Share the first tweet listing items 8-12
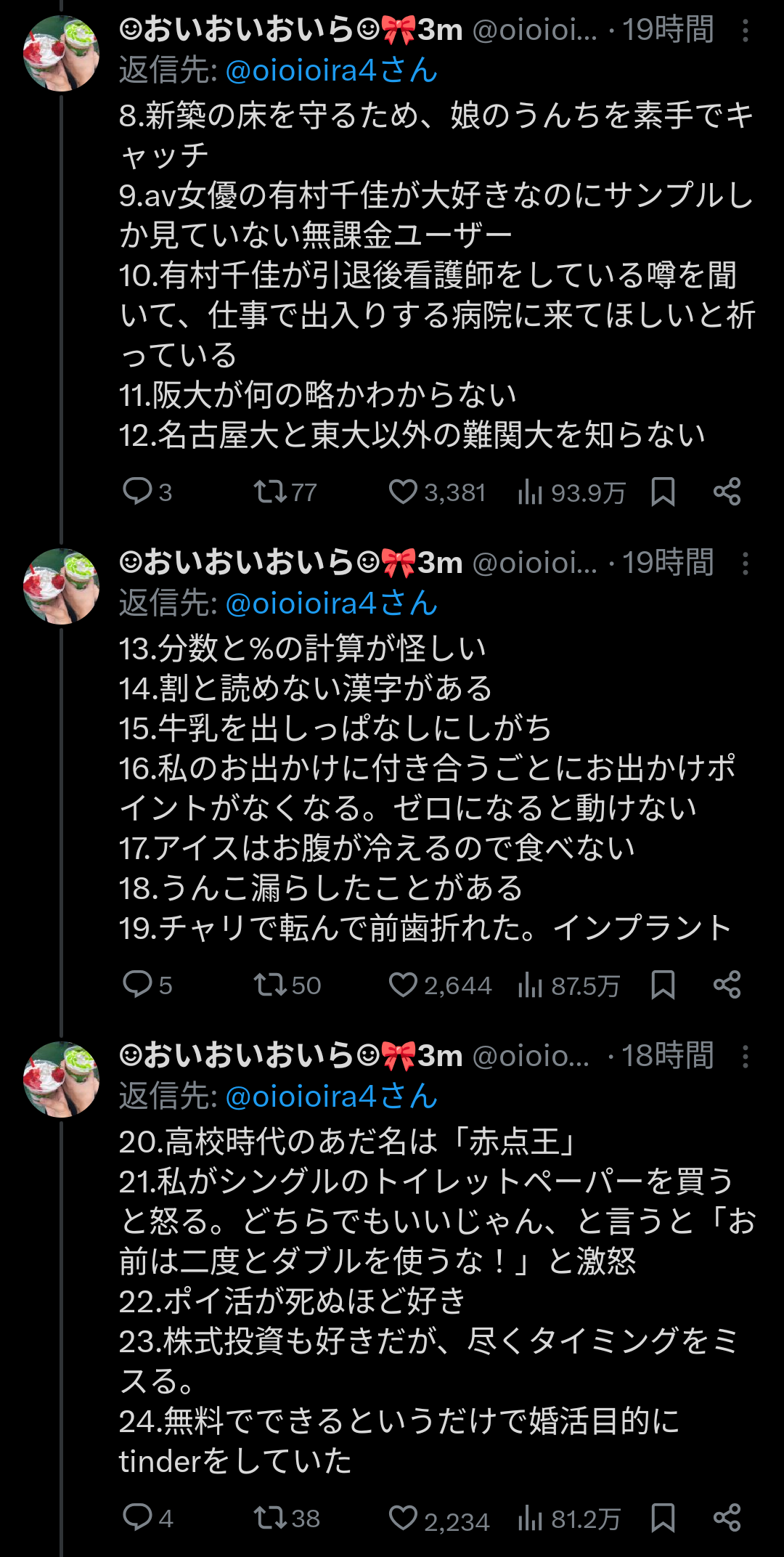Image resolution: width=784 pixels, height=1557 pixels. coord(727,492)
